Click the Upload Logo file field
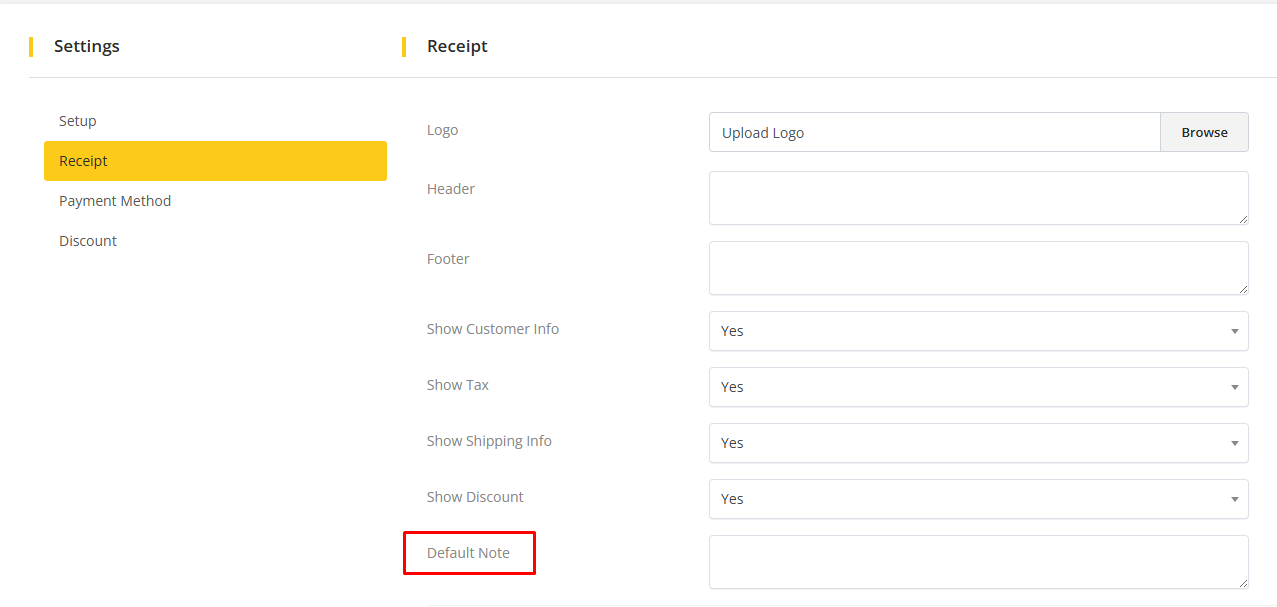 coord(934,132)
